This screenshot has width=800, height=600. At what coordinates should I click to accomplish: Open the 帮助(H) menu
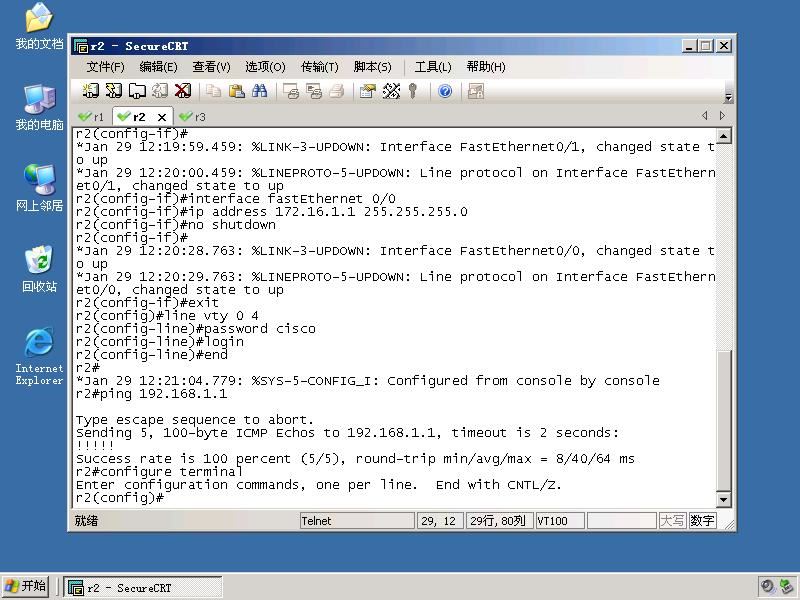coord(486,67)
